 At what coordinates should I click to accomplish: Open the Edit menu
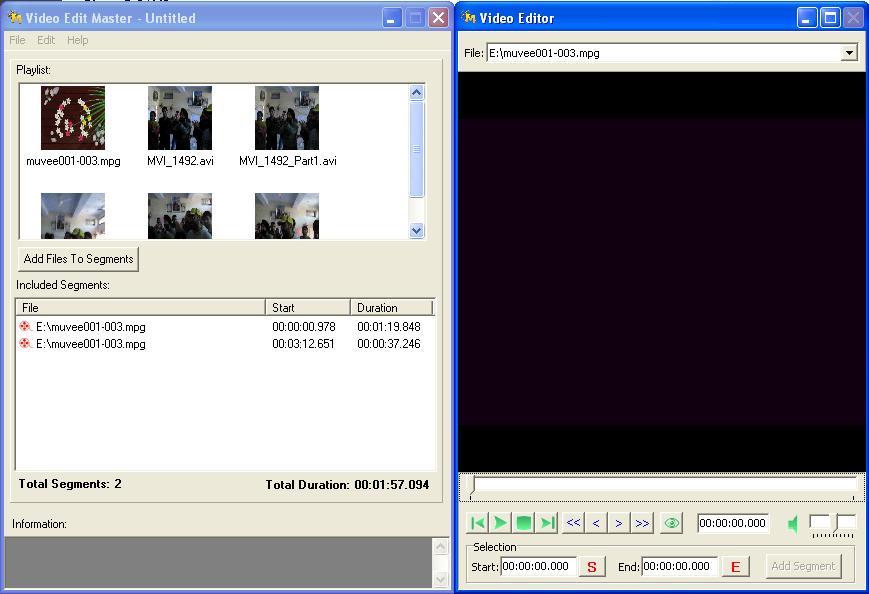pos(45,40)
